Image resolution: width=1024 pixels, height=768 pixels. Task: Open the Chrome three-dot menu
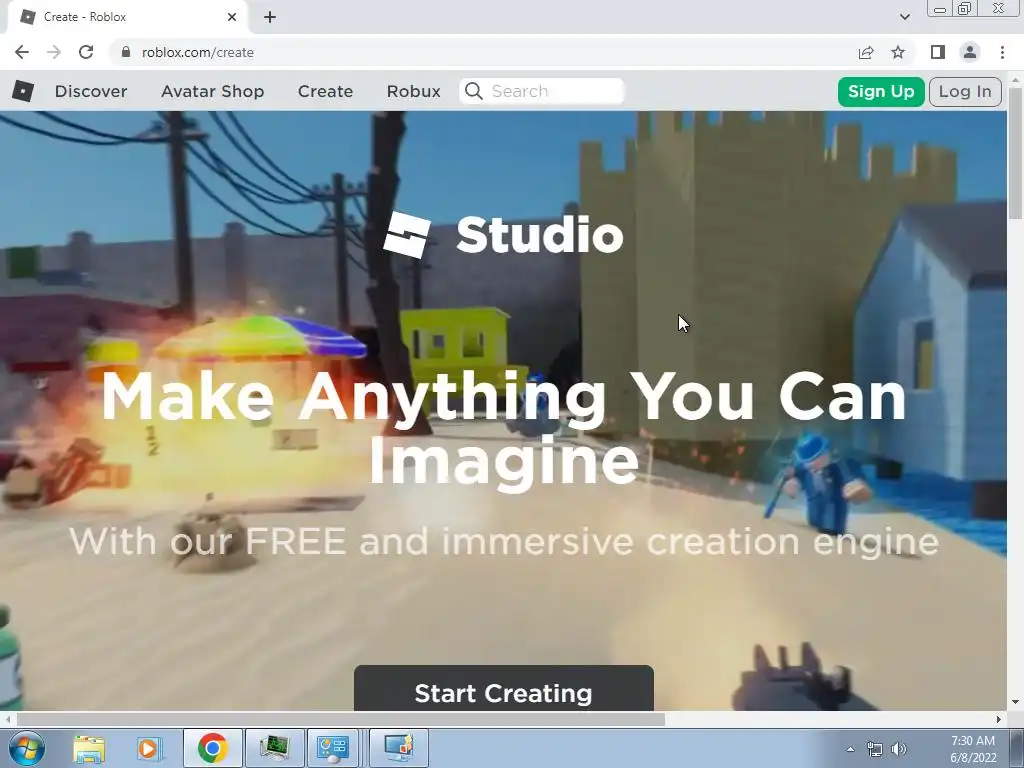point(1002,52)
